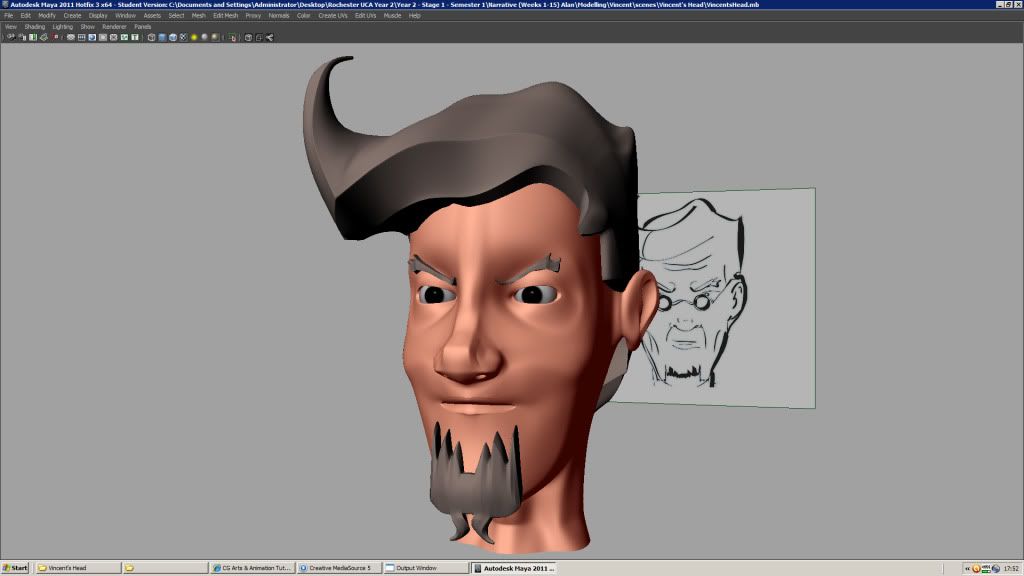Switch to Vincent's Head folder in taskbar

pos(78,568)
